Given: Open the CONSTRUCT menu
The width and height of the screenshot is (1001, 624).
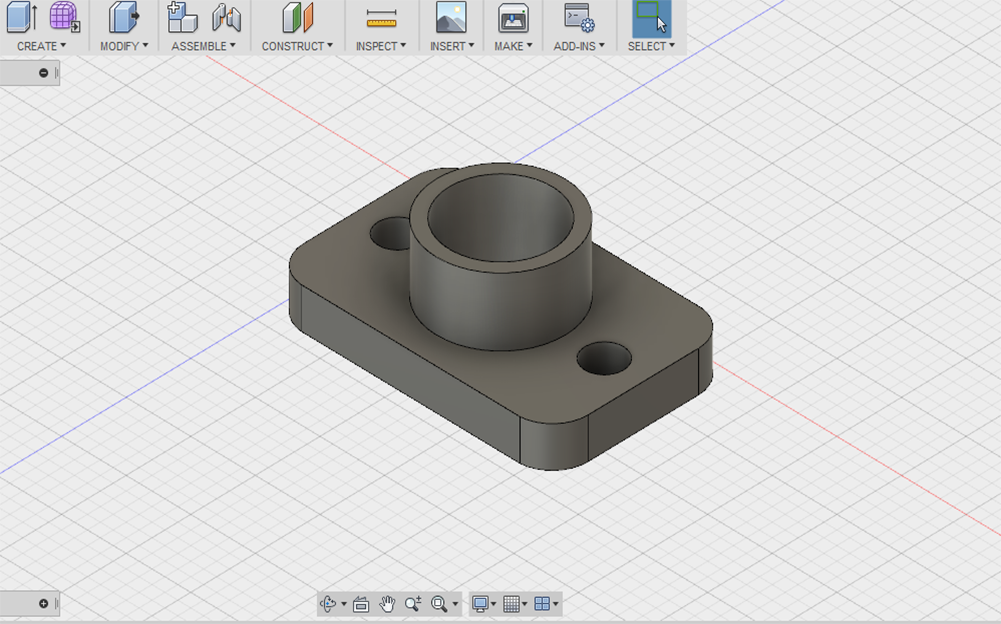Looking at the screenshot, I should tap(297, 46).
